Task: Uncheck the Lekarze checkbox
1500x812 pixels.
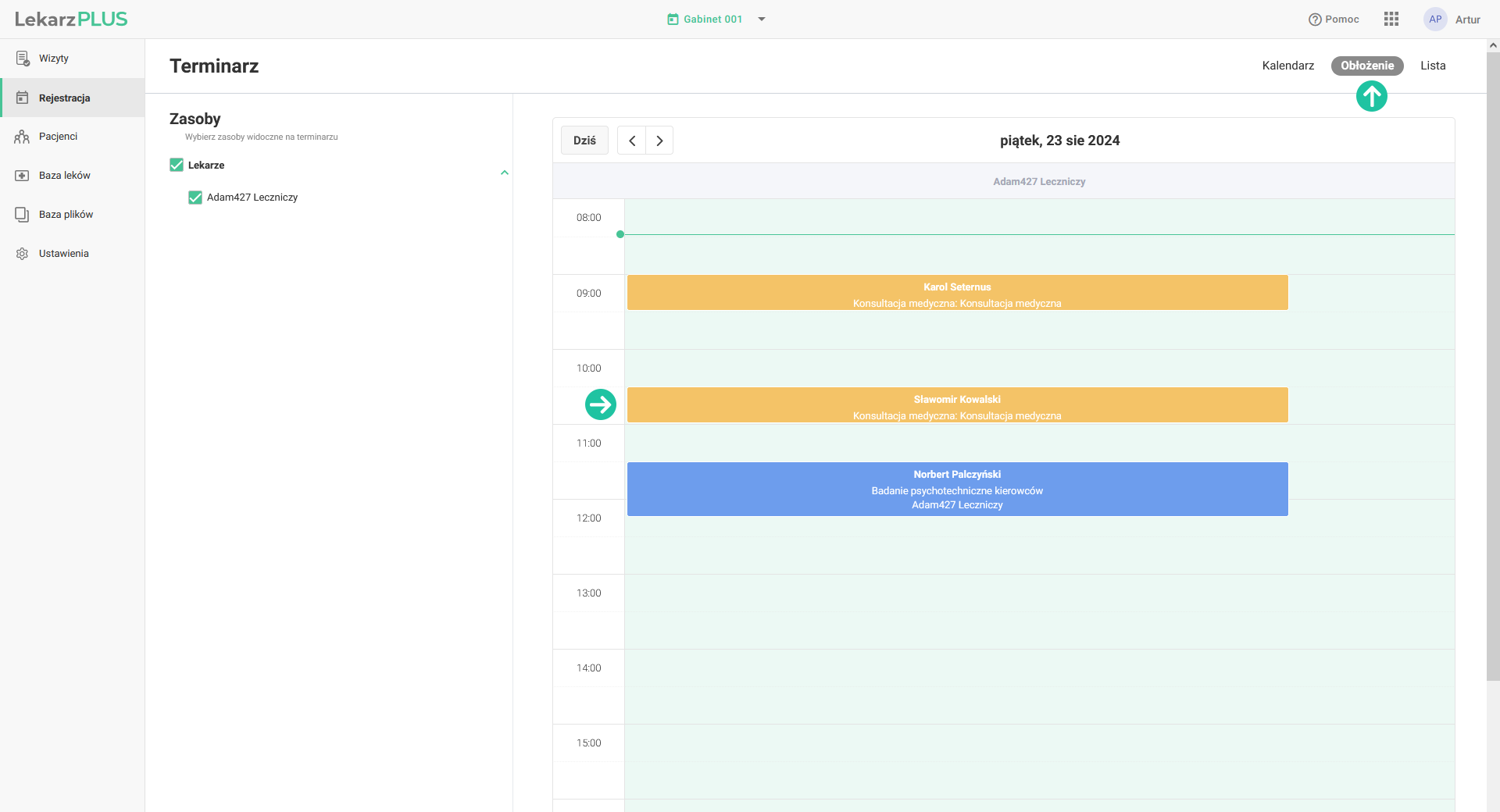Action: point(177,165)
